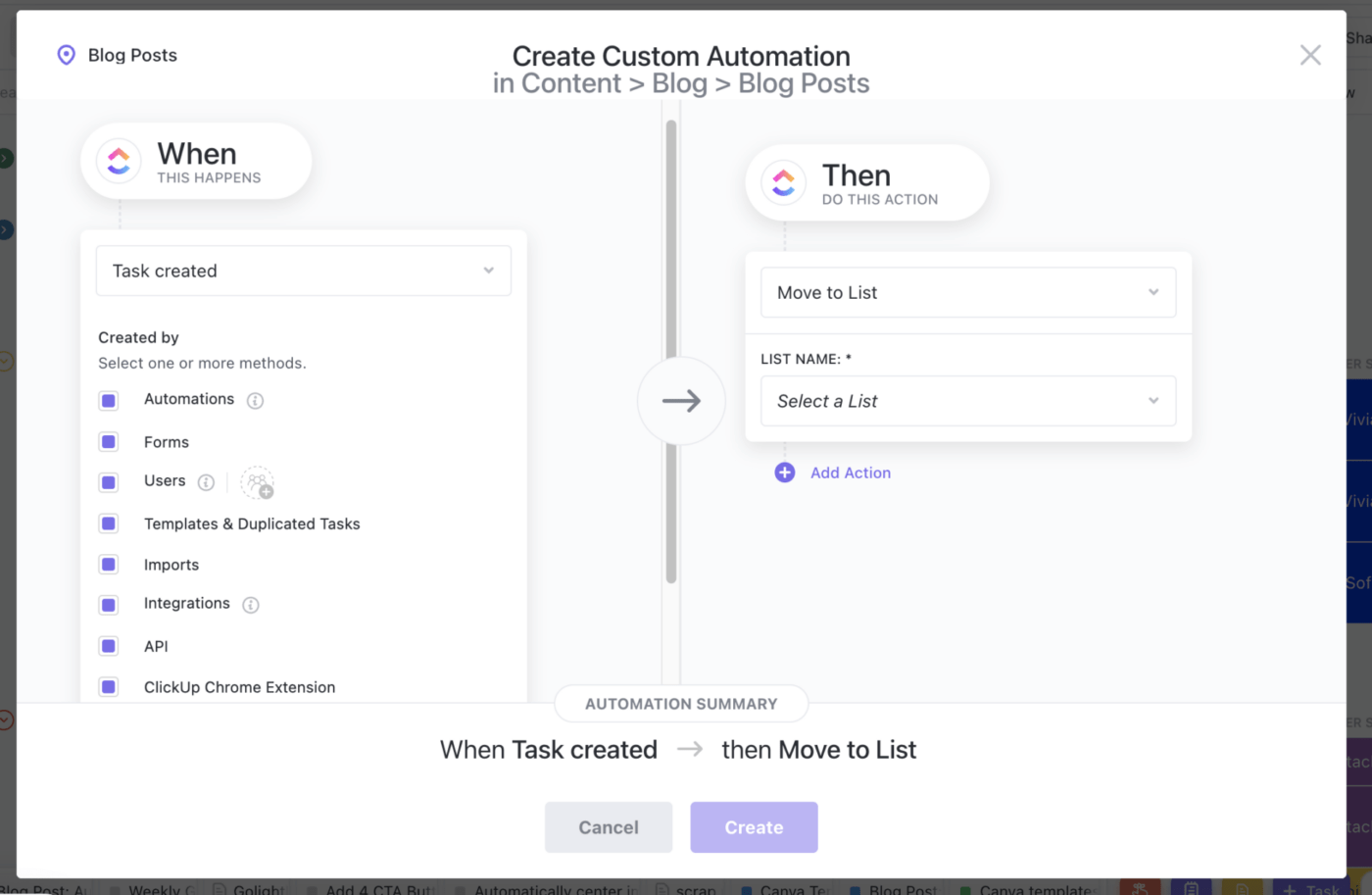Click the Create button
The height and width of the screenshot is (895, 1372).
754,827
